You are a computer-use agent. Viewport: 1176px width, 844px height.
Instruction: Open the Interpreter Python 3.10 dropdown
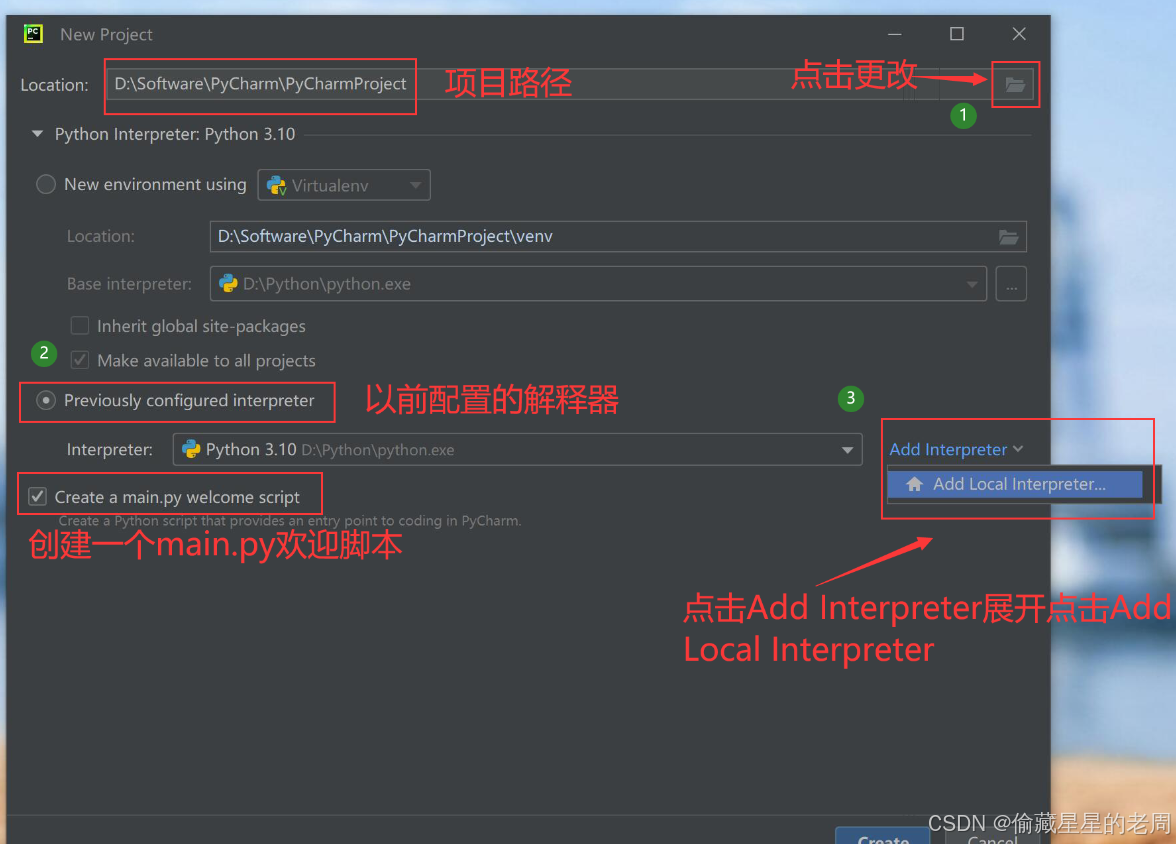[518, 449]
